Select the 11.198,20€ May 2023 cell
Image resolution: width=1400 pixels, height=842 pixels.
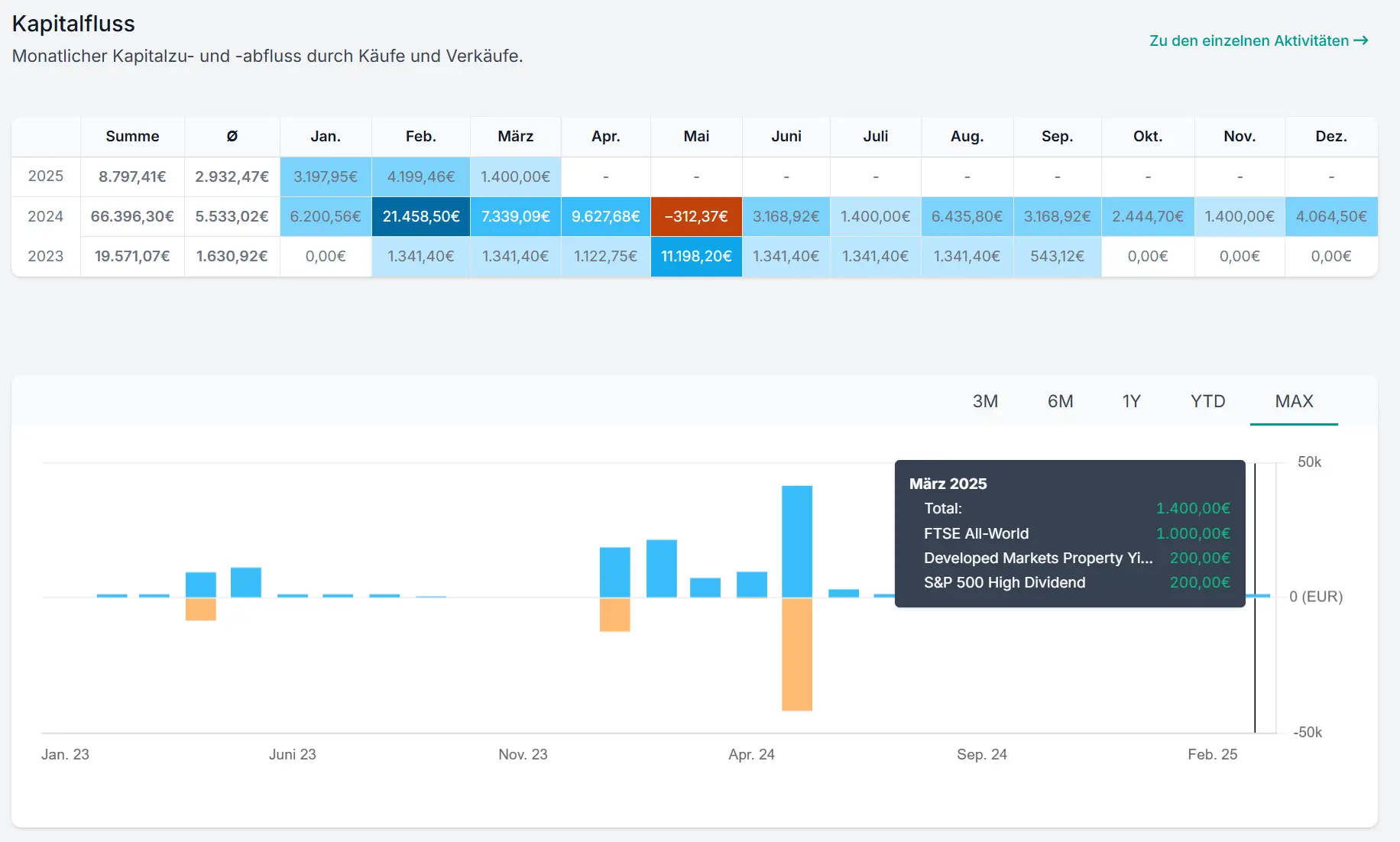pos(696,256)
